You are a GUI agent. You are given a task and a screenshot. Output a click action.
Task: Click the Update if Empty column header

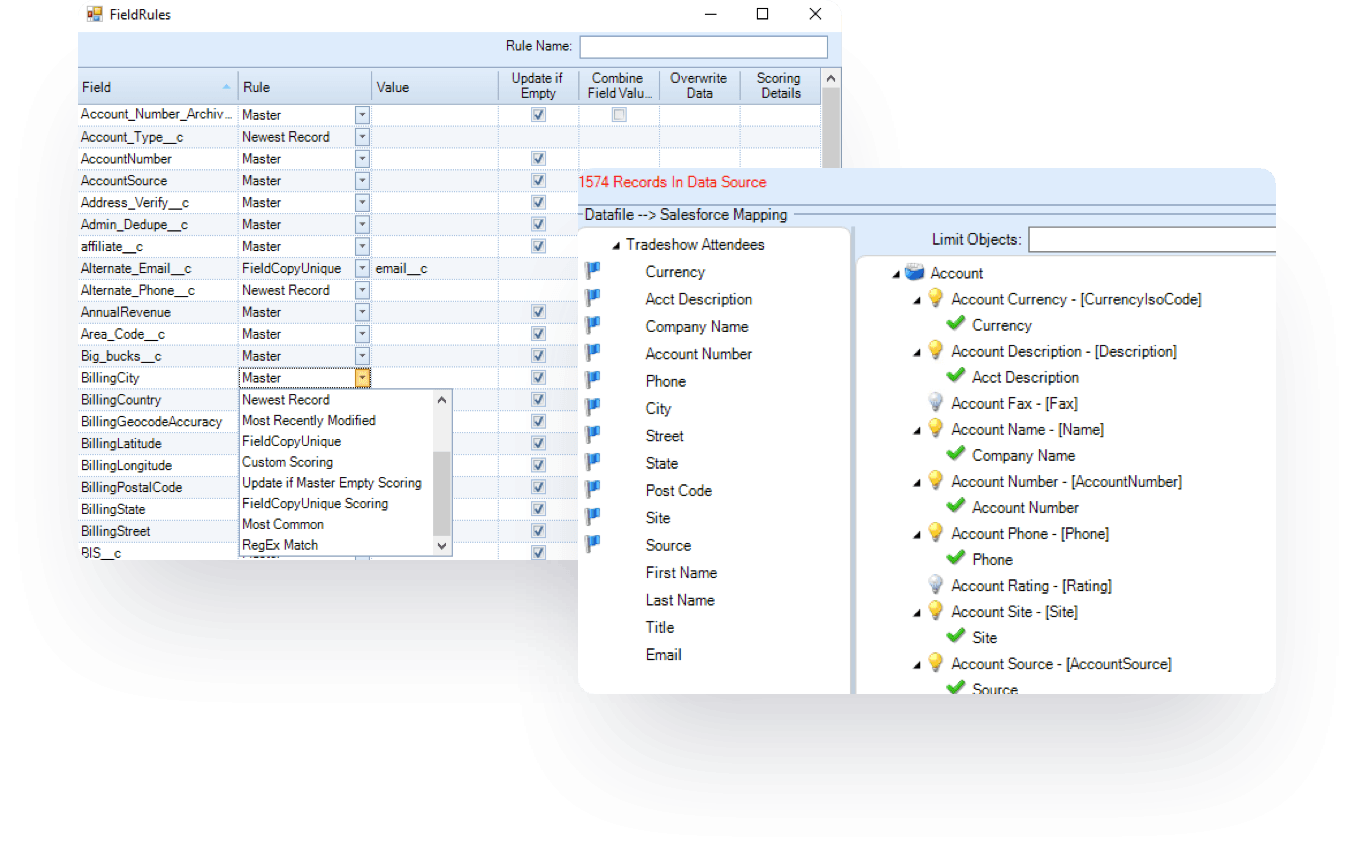point(538,86)
